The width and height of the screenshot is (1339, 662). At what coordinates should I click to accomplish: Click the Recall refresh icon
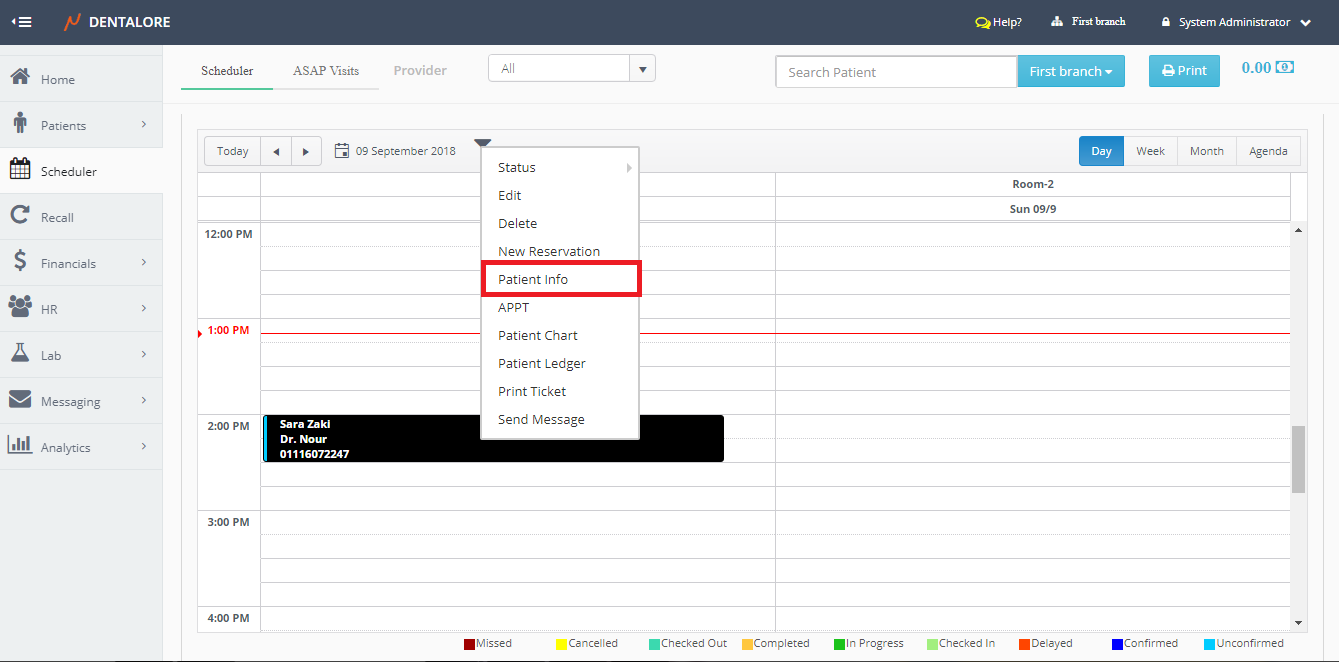click(x=19, y=216)
